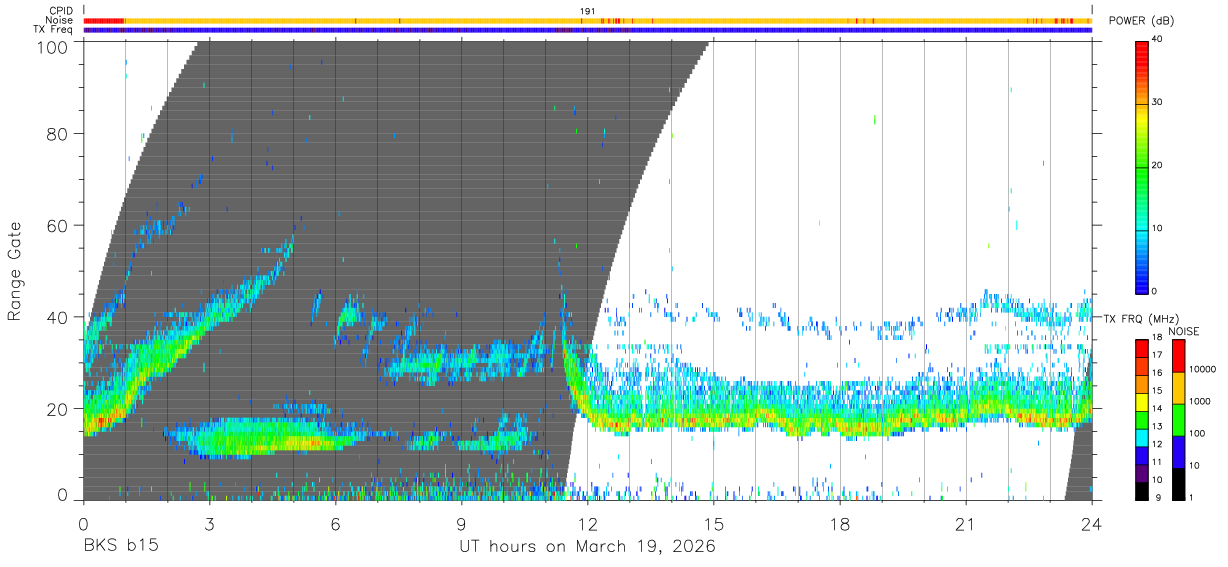Click the noise color legend bar

(x=1177, y=419)
